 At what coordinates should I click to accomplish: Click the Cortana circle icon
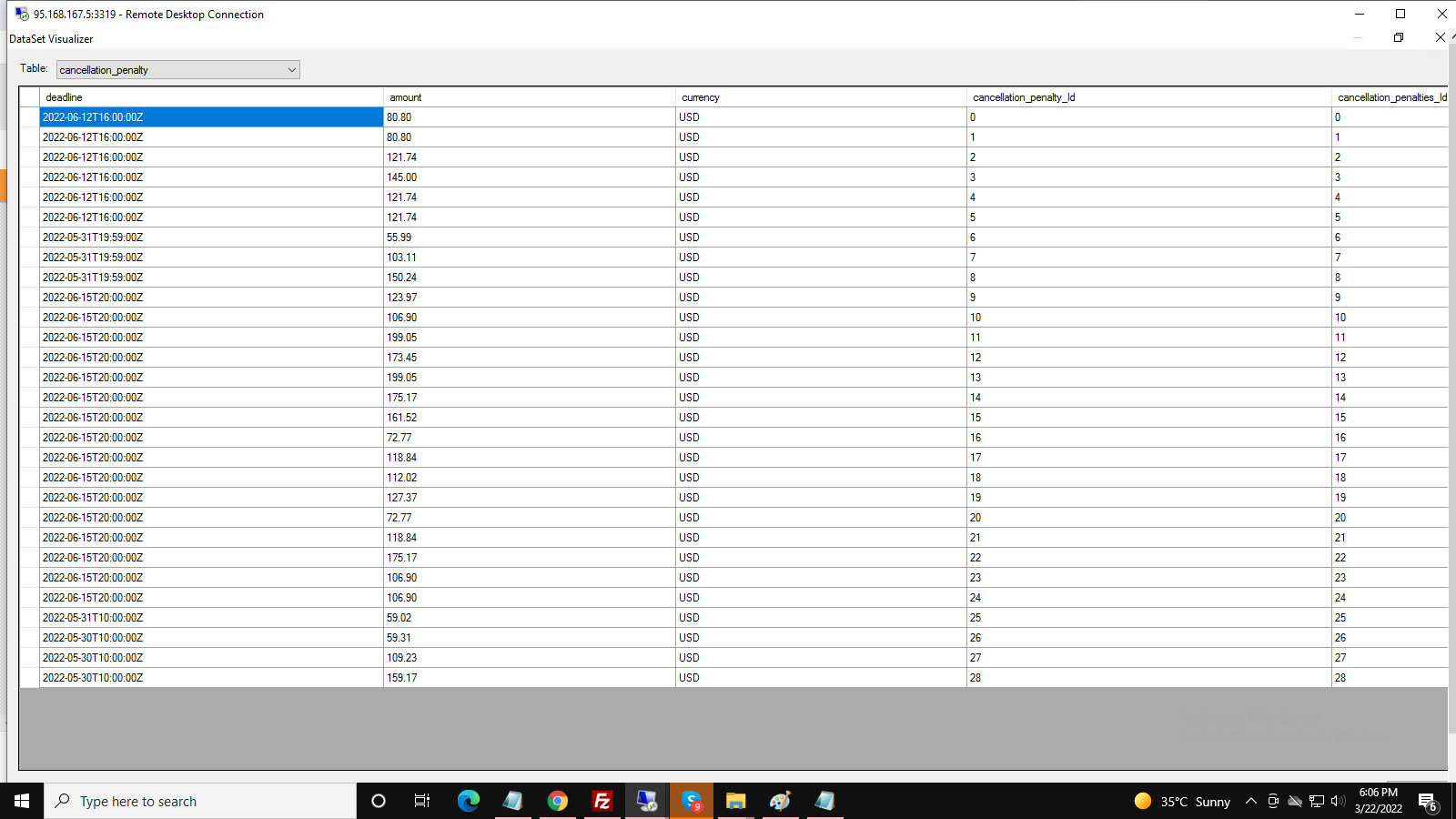click(379, 801)
